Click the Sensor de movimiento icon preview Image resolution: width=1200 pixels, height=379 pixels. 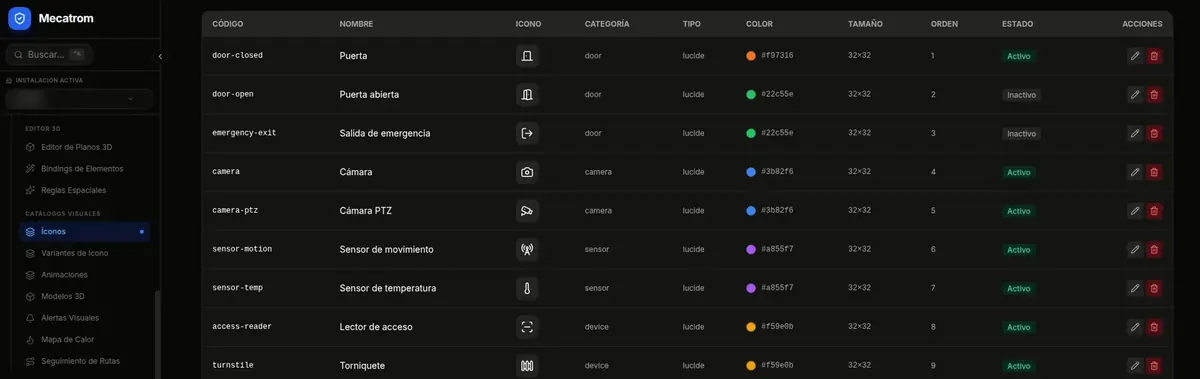[527, 249]
